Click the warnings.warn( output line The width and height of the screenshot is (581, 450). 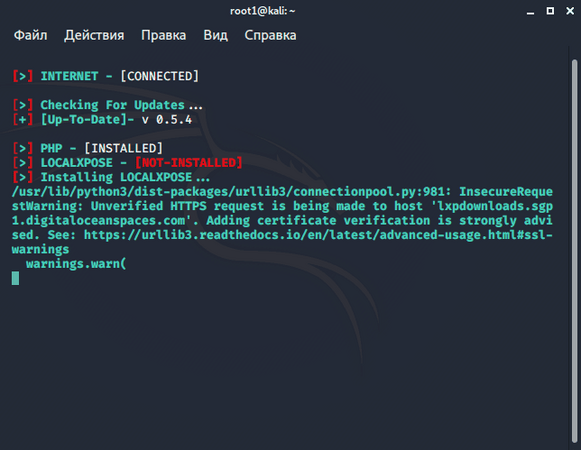(76, 264)
